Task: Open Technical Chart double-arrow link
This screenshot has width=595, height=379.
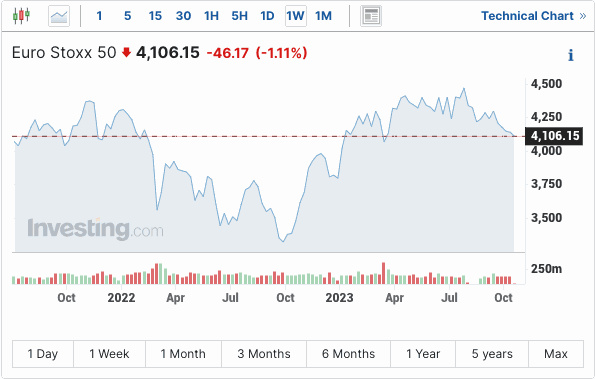Action: 534,16
